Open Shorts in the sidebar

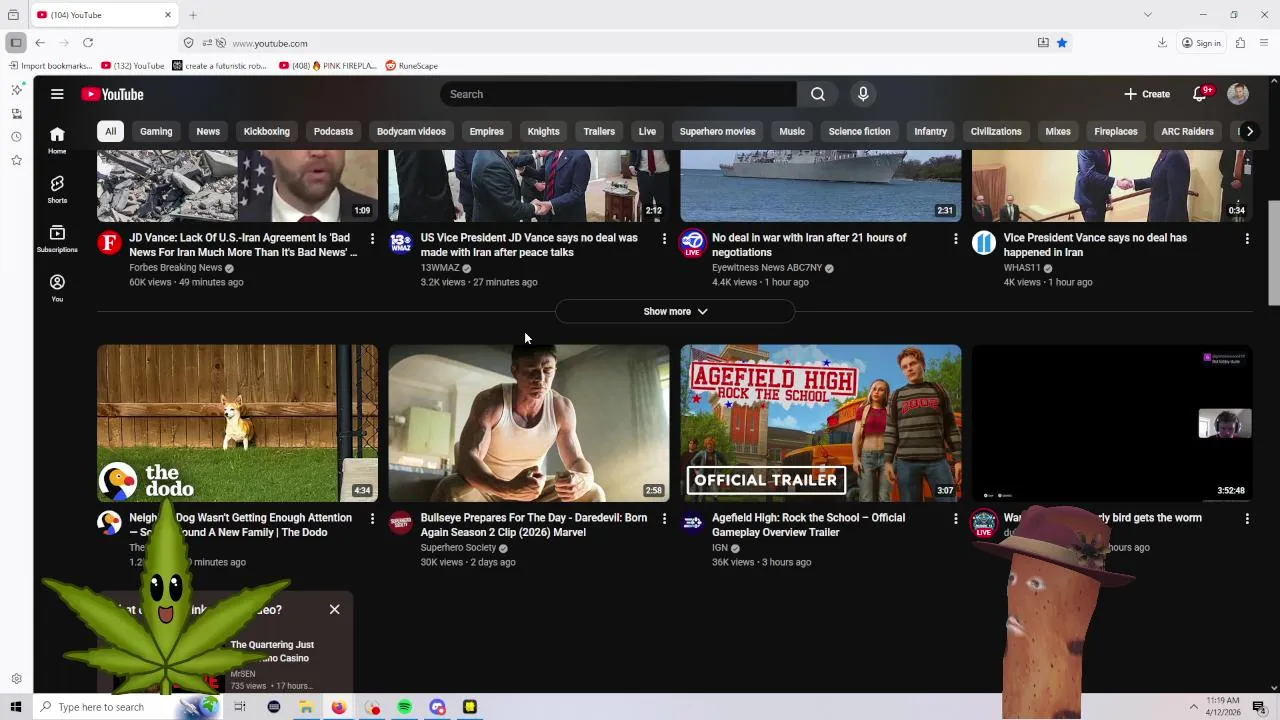[x=57, y=189]
